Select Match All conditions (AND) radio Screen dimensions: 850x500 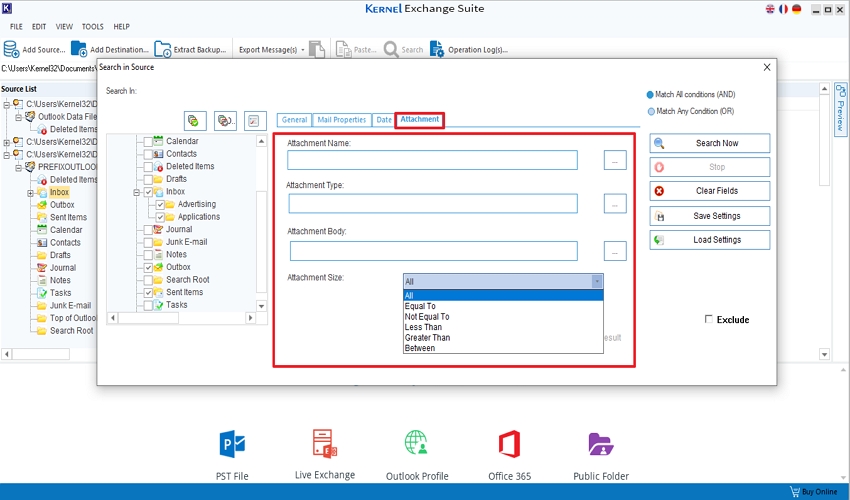[x=650, y=94]
